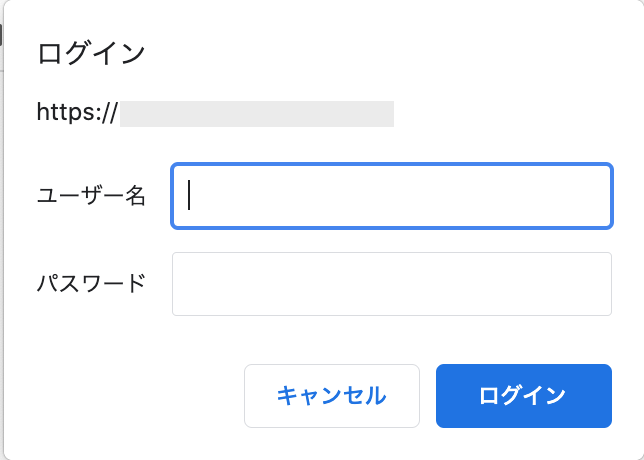
Task: Submit credentials via the ログイン button
Action: pyautogui.click(x=523, y=396)
